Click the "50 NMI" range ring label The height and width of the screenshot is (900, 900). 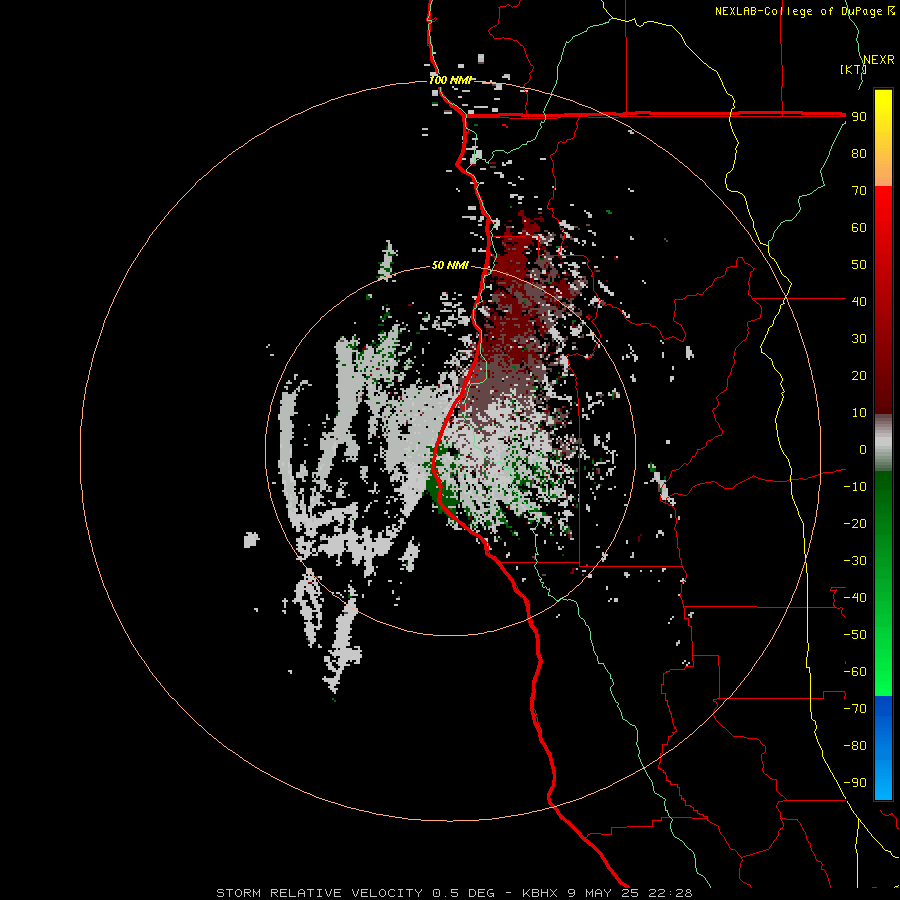(x=450, y=265)
